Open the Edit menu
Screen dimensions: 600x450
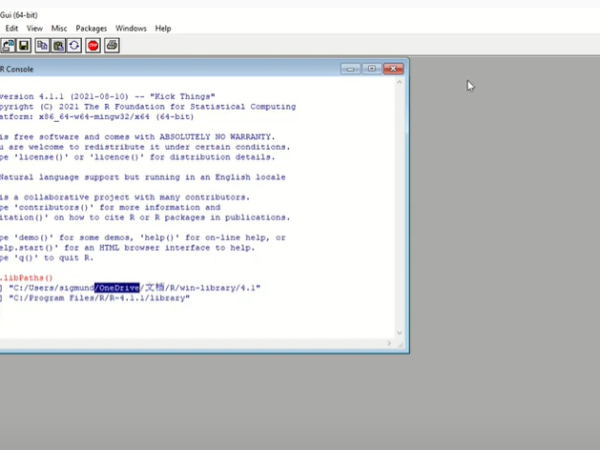pos(11,28)
